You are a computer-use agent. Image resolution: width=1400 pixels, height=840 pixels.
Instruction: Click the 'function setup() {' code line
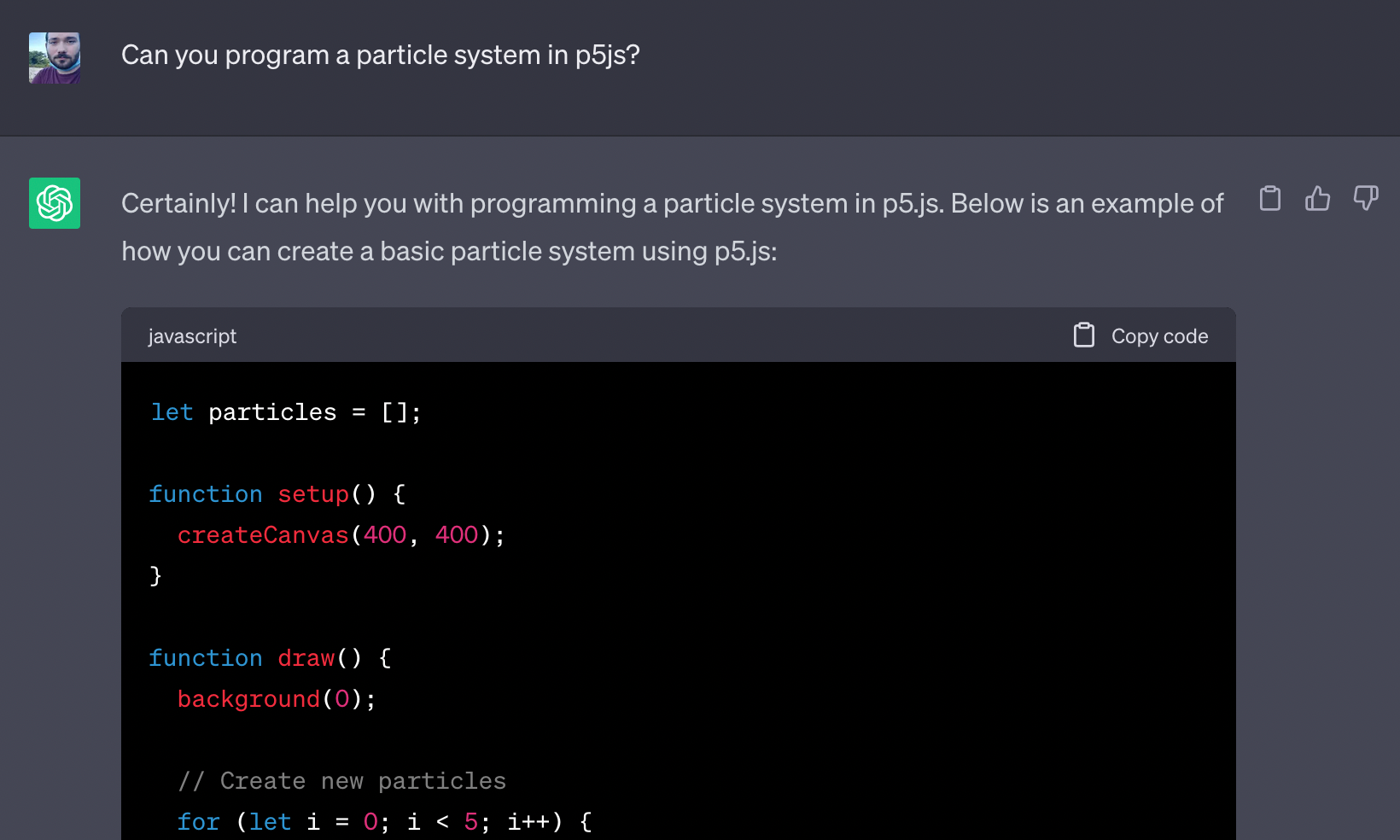coord(277,494)
